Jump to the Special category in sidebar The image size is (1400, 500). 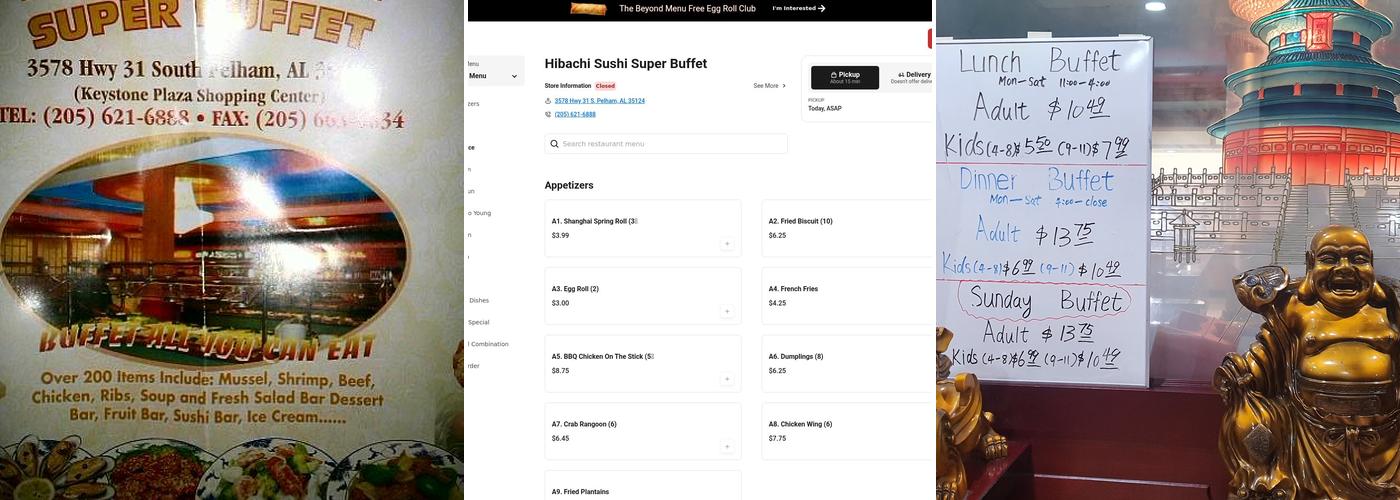coord(478,322)
